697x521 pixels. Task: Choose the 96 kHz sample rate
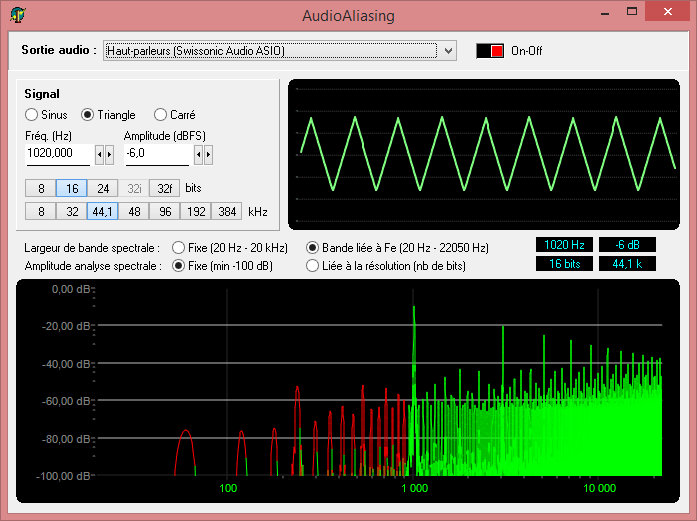coord(164,211)
